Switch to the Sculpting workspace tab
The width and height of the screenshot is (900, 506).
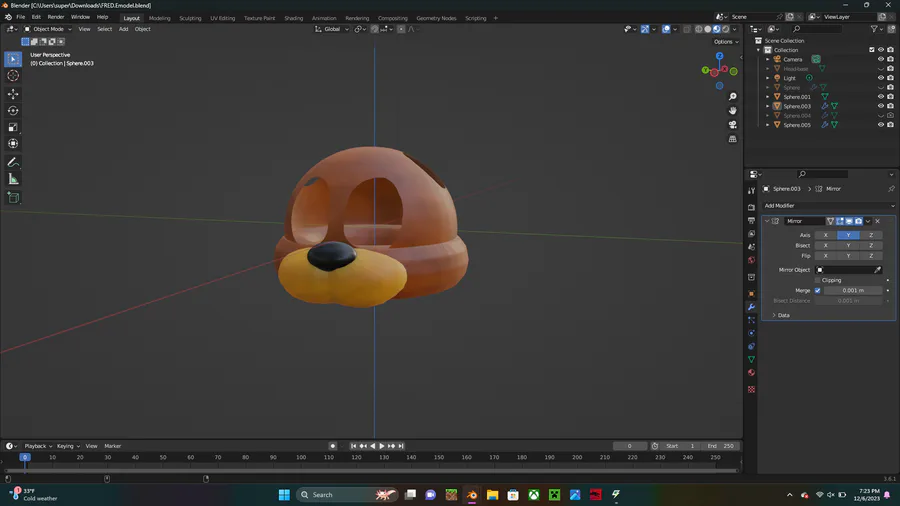(190, 18)
